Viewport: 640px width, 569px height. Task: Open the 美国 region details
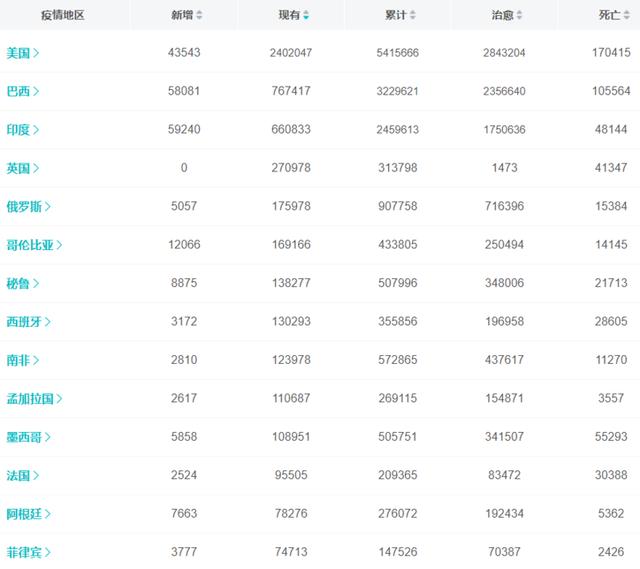pos(22,53)
